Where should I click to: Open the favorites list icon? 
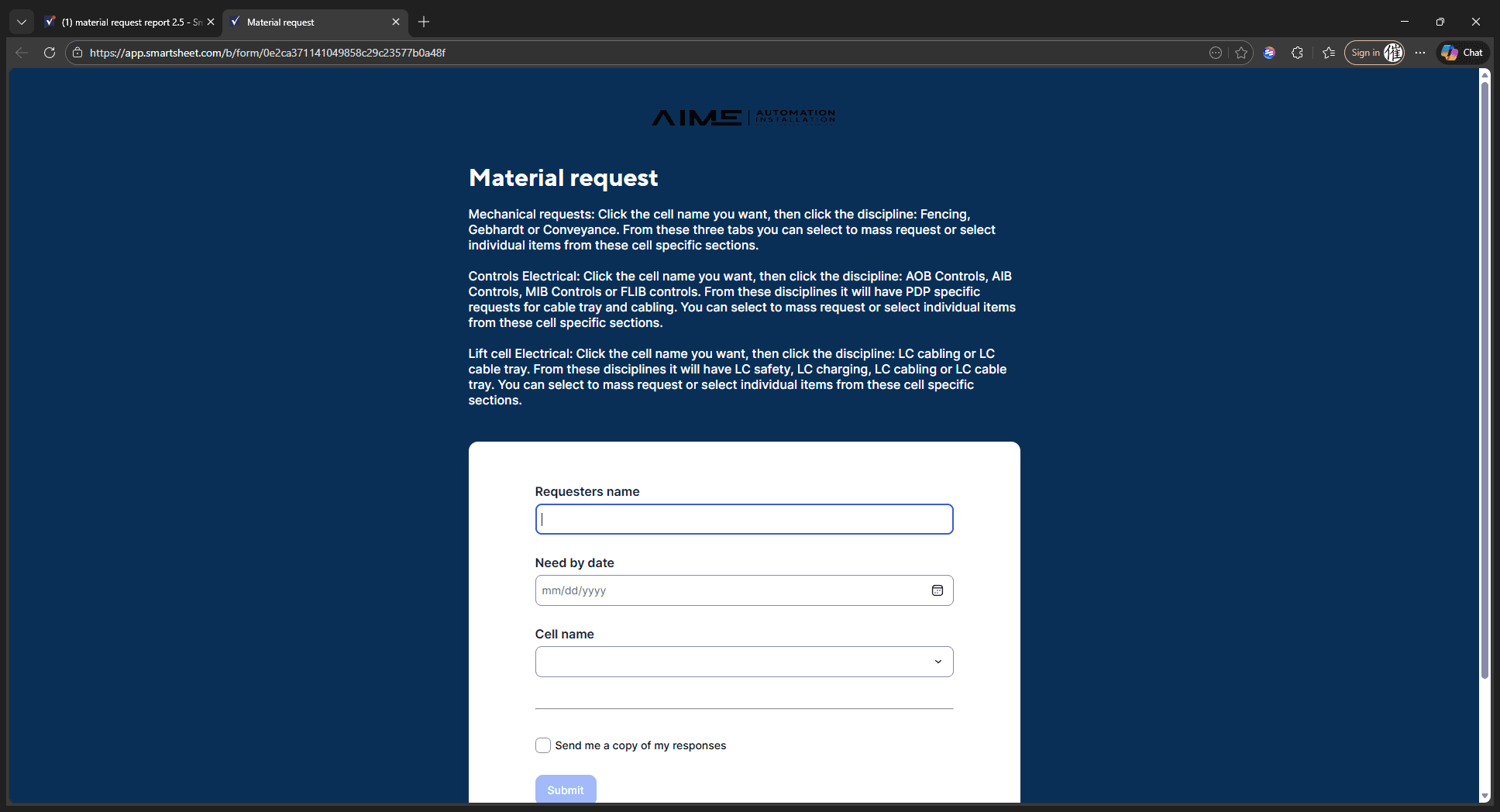1329,53
